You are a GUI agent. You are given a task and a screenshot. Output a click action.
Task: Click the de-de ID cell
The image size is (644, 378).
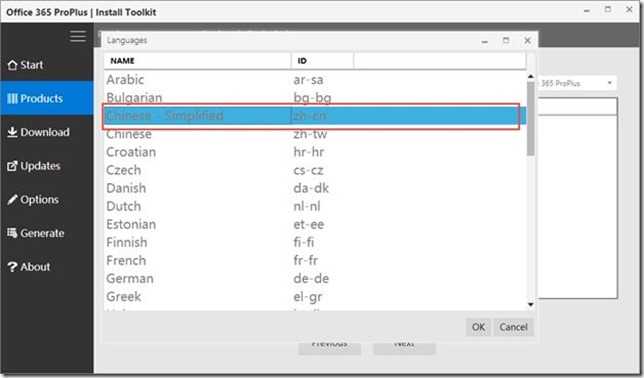[311, 279]
